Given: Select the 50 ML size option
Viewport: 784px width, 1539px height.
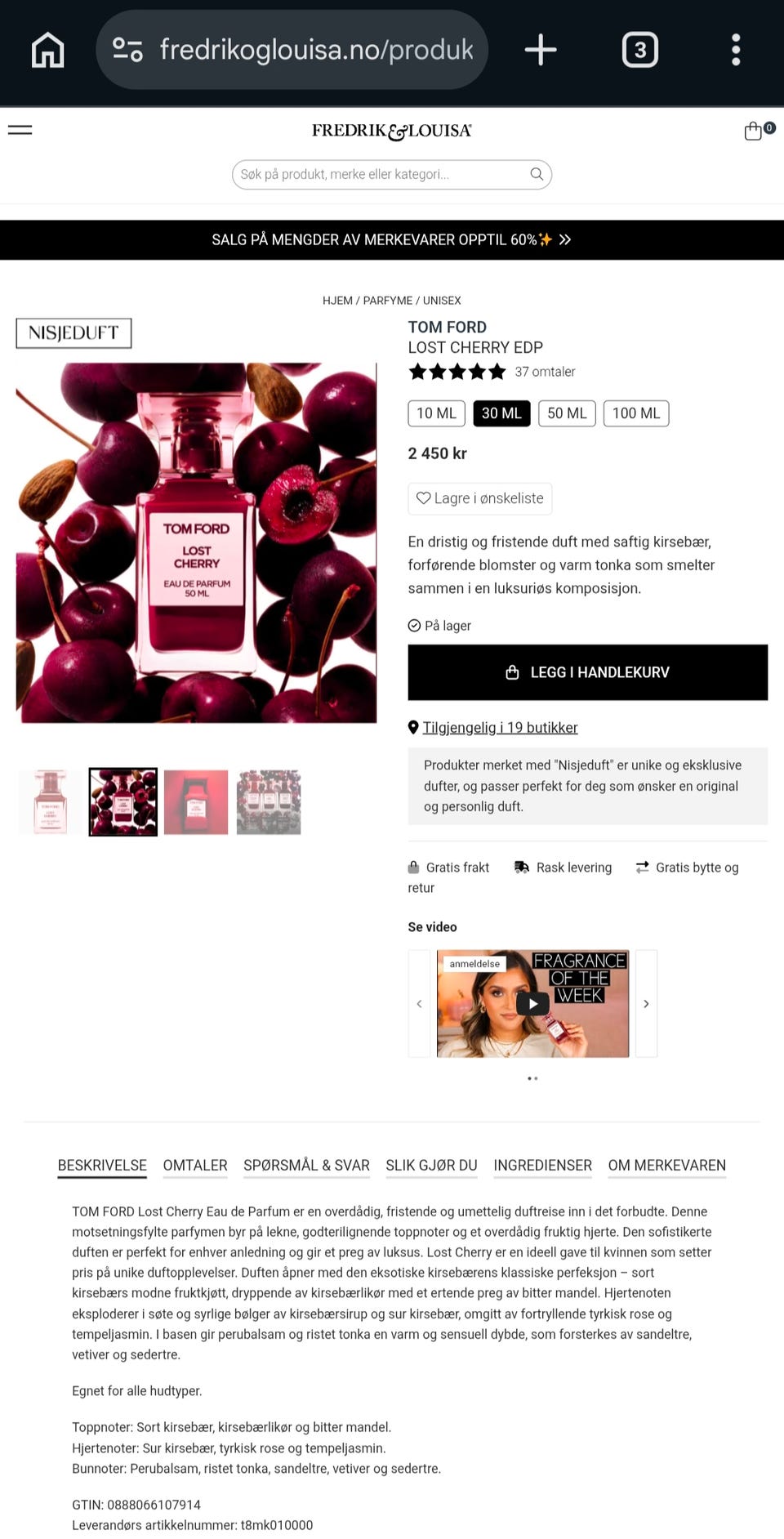Looking at the screenshot, I should 567,413.
